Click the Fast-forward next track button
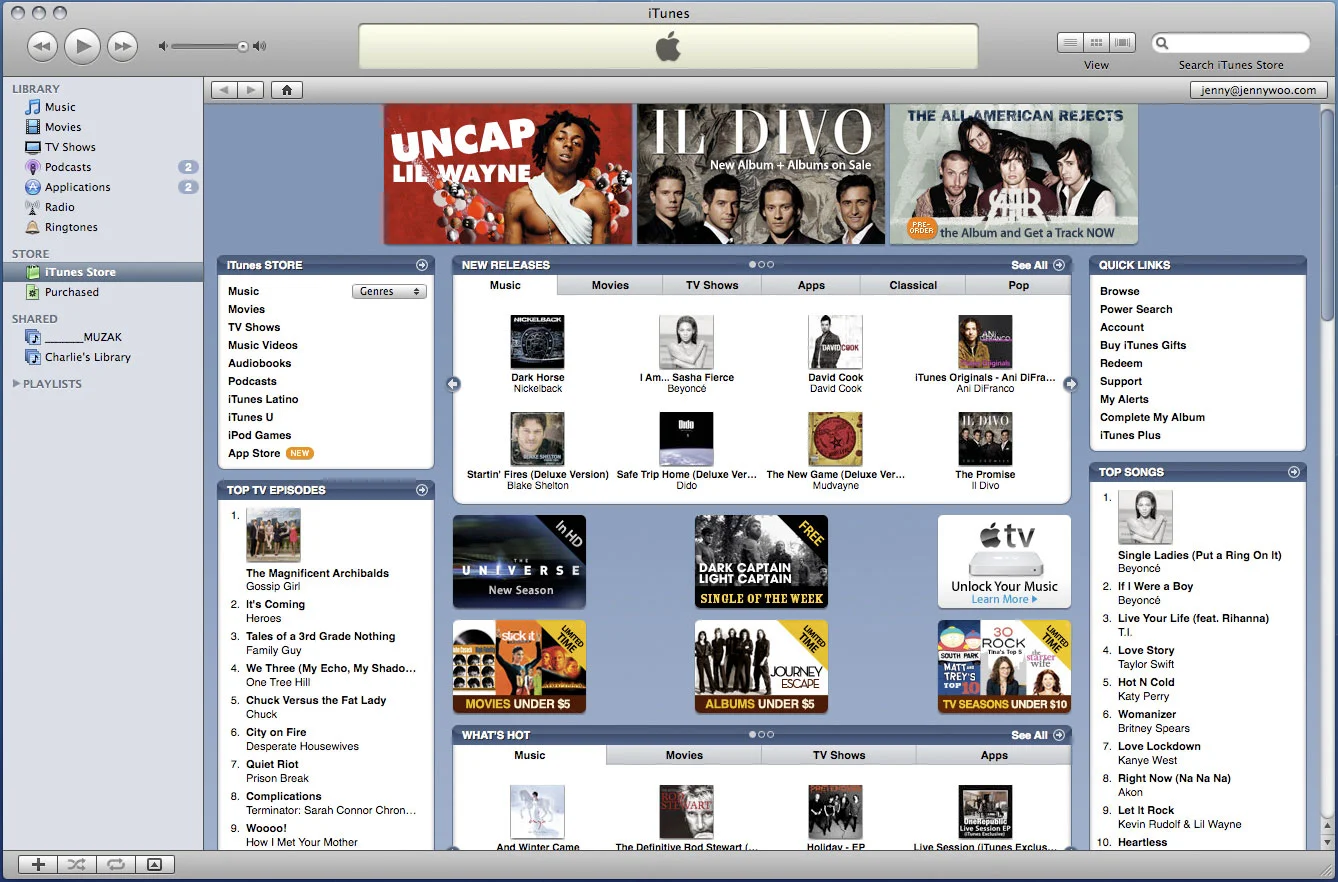Viewport: 1338px width, 882px height. pos(122,45)
